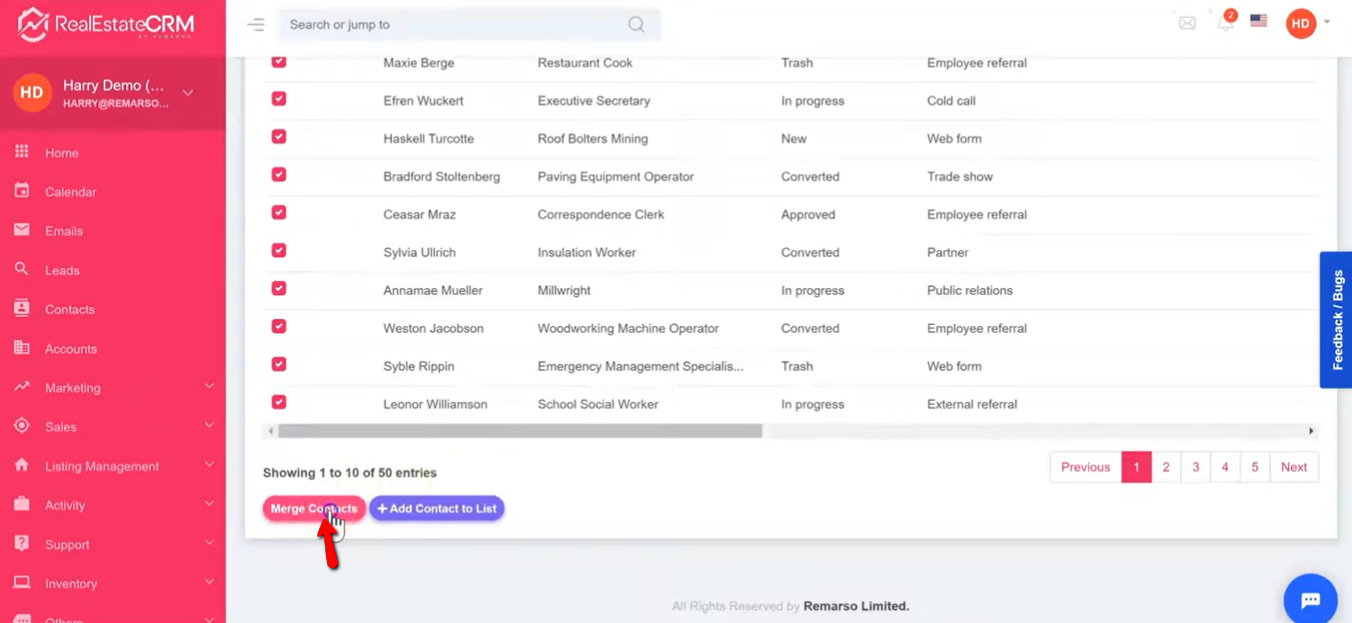
Task: Click the Calendar icon in sidebar
Action: click(22, 191)
